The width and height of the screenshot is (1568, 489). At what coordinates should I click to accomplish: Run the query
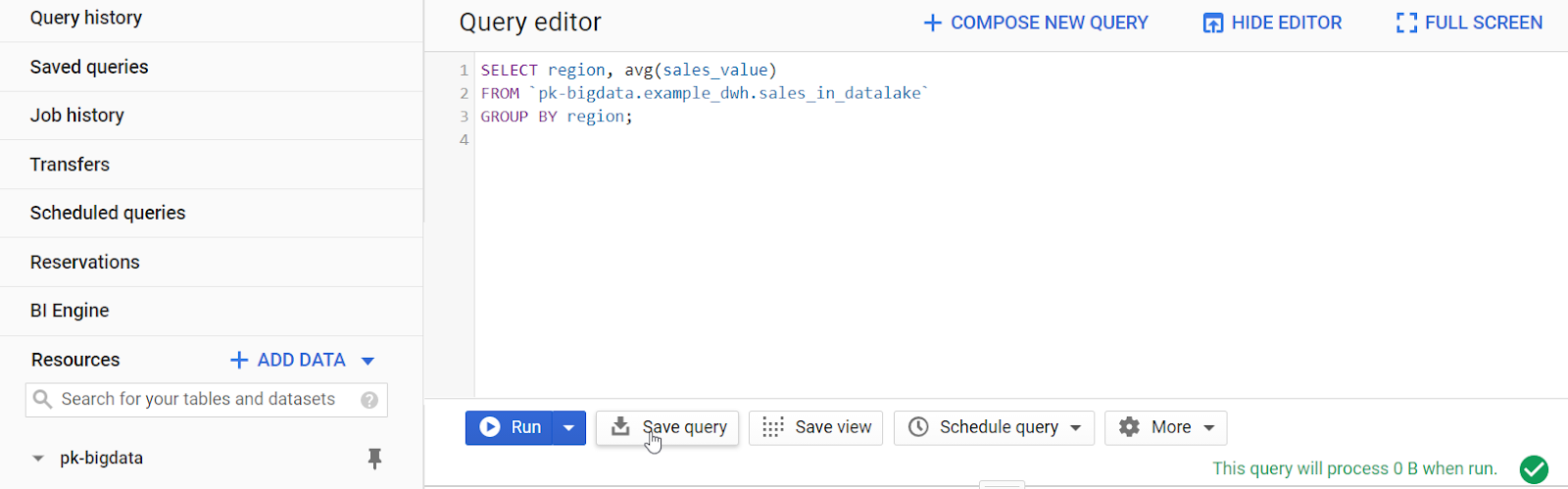[x=510, y=428]
